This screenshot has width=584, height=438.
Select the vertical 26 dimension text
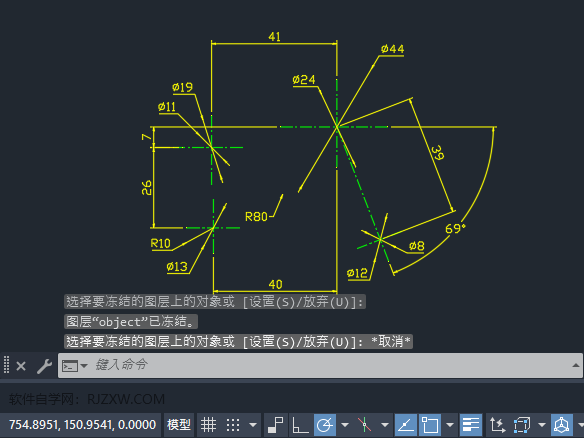point(146,188)
